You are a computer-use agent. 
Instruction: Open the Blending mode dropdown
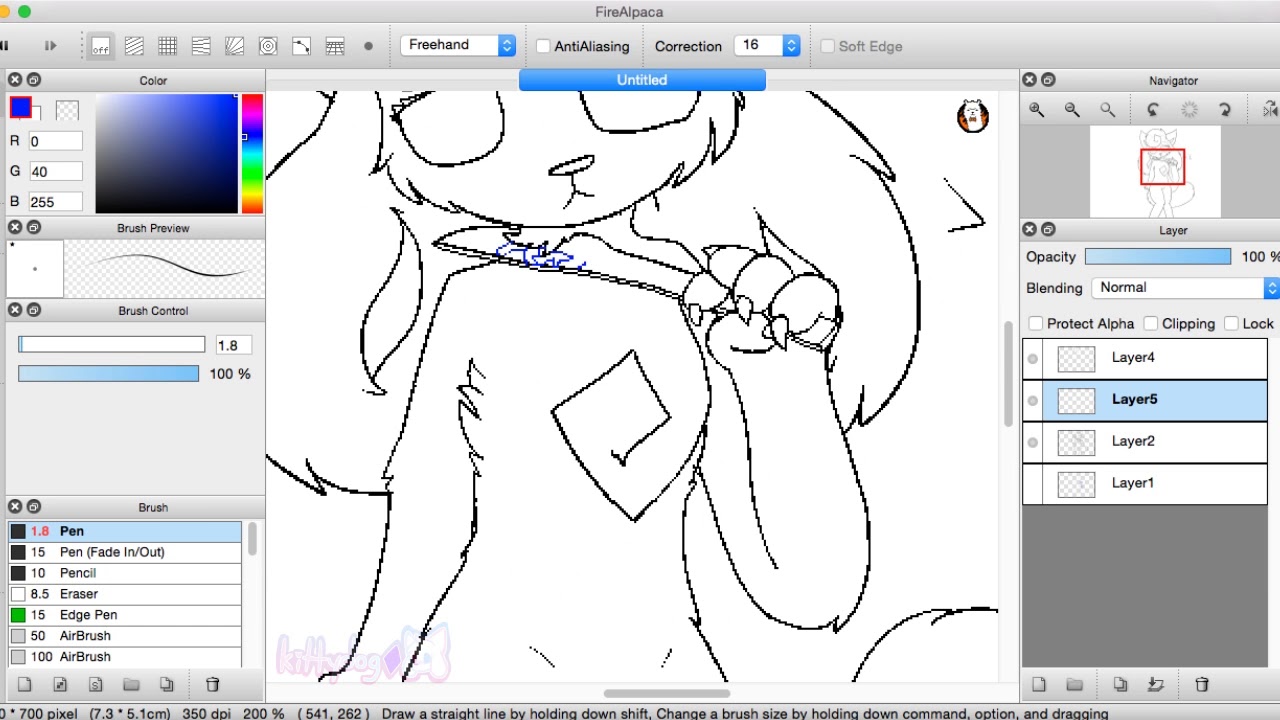(x=1185, y=288)
